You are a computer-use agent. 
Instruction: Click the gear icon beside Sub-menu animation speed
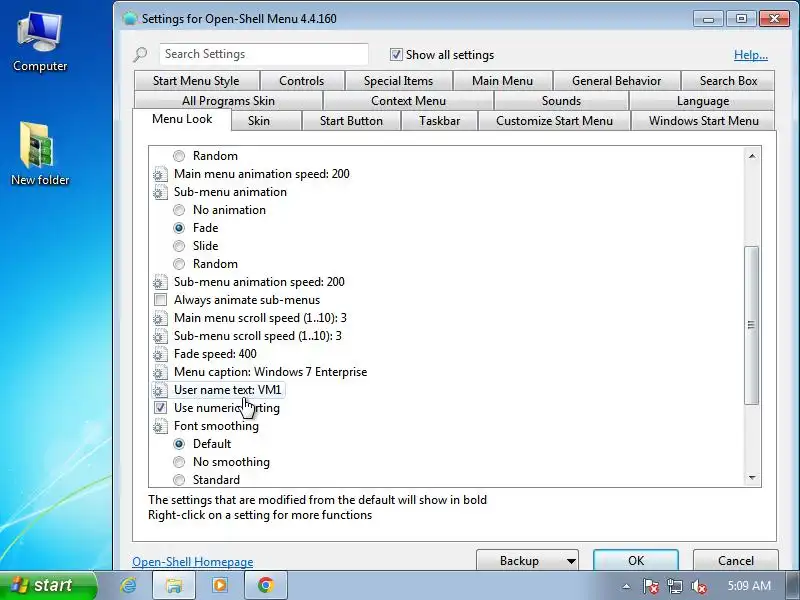coord(160,282)
